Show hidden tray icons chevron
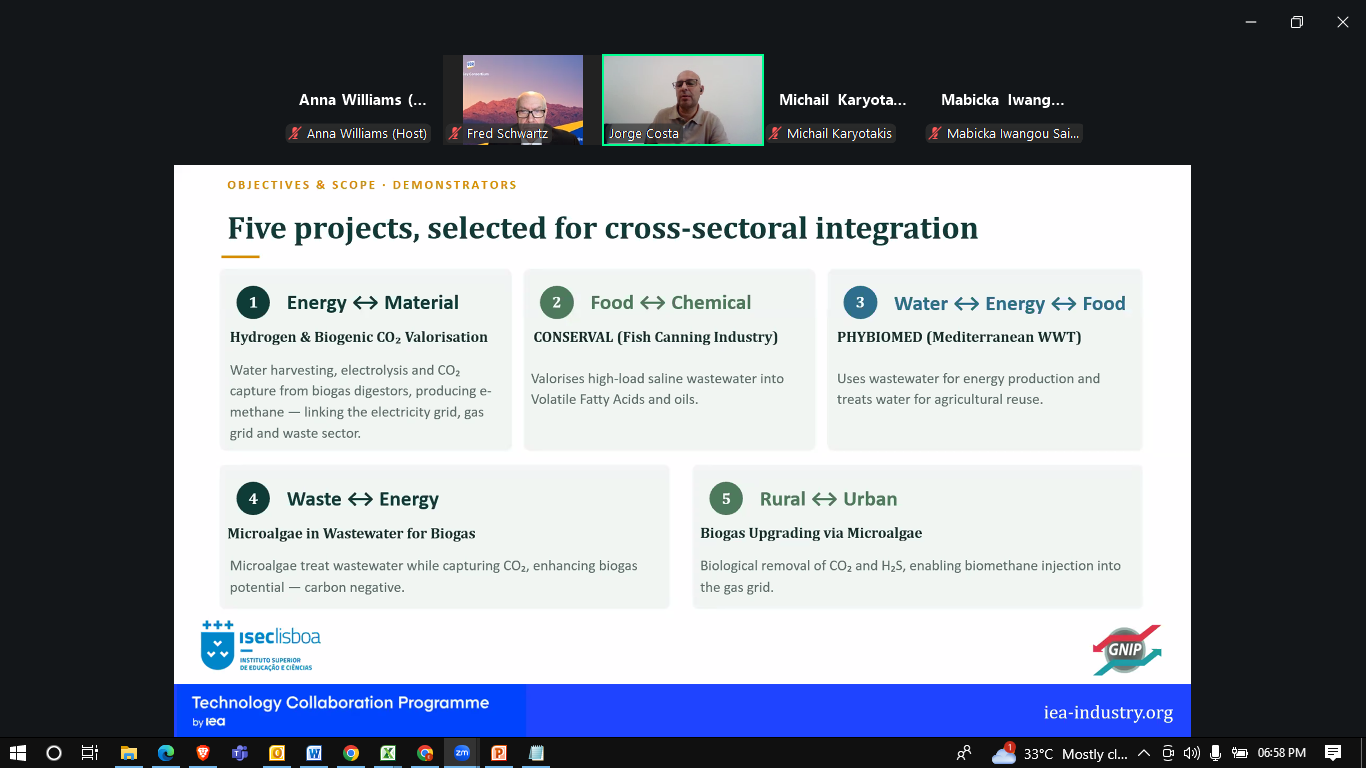 point(1143,753)
